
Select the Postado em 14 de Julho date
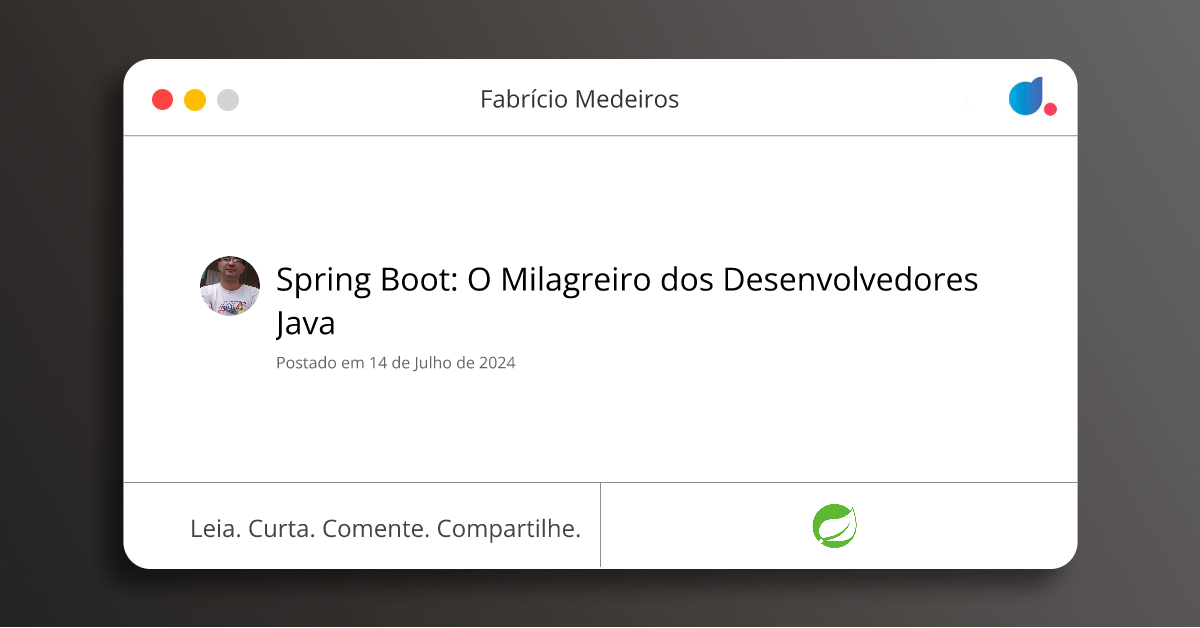click(x=395, y=362)
